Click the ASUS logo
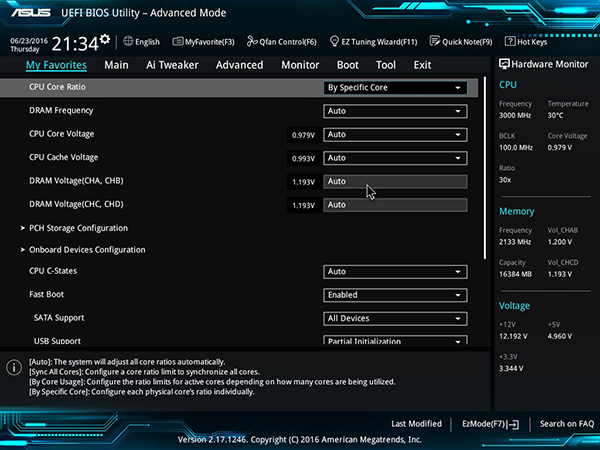 [x=31, y=13]
